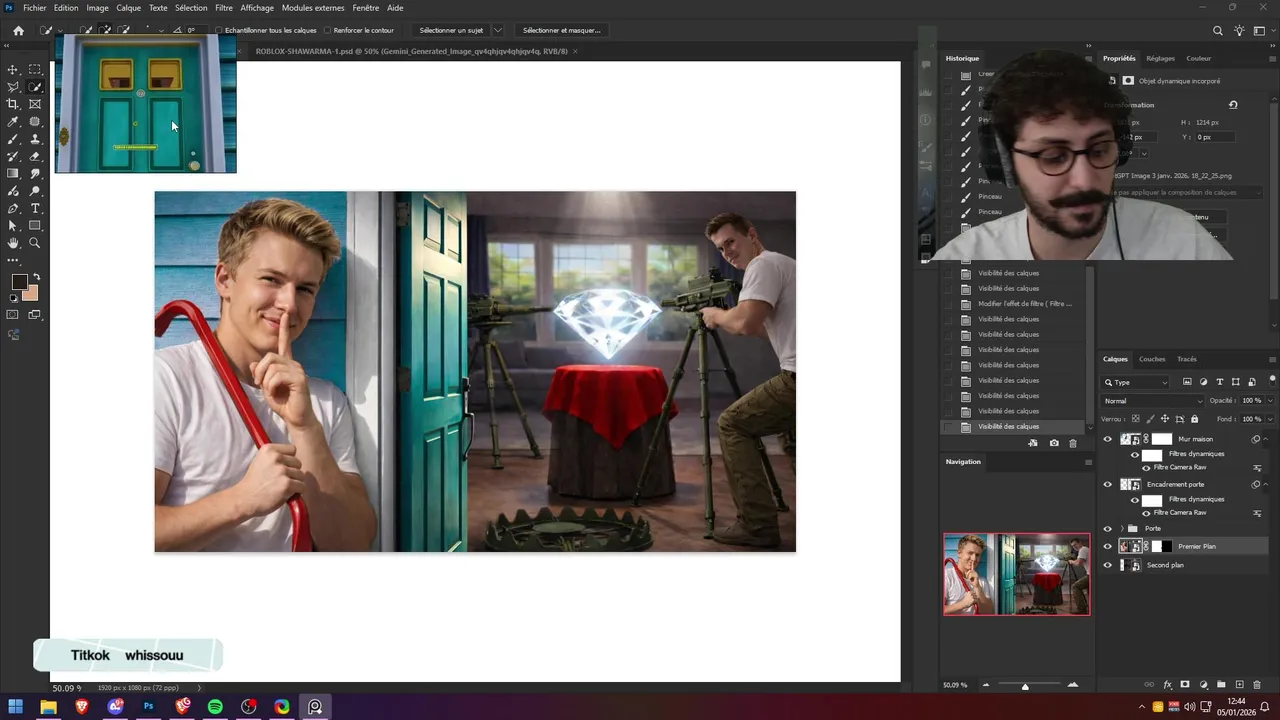Select the Polygonal Lasso tool
Image resolution: width=1280 pixels, height=720 pixels.
(x=13, y=87)
